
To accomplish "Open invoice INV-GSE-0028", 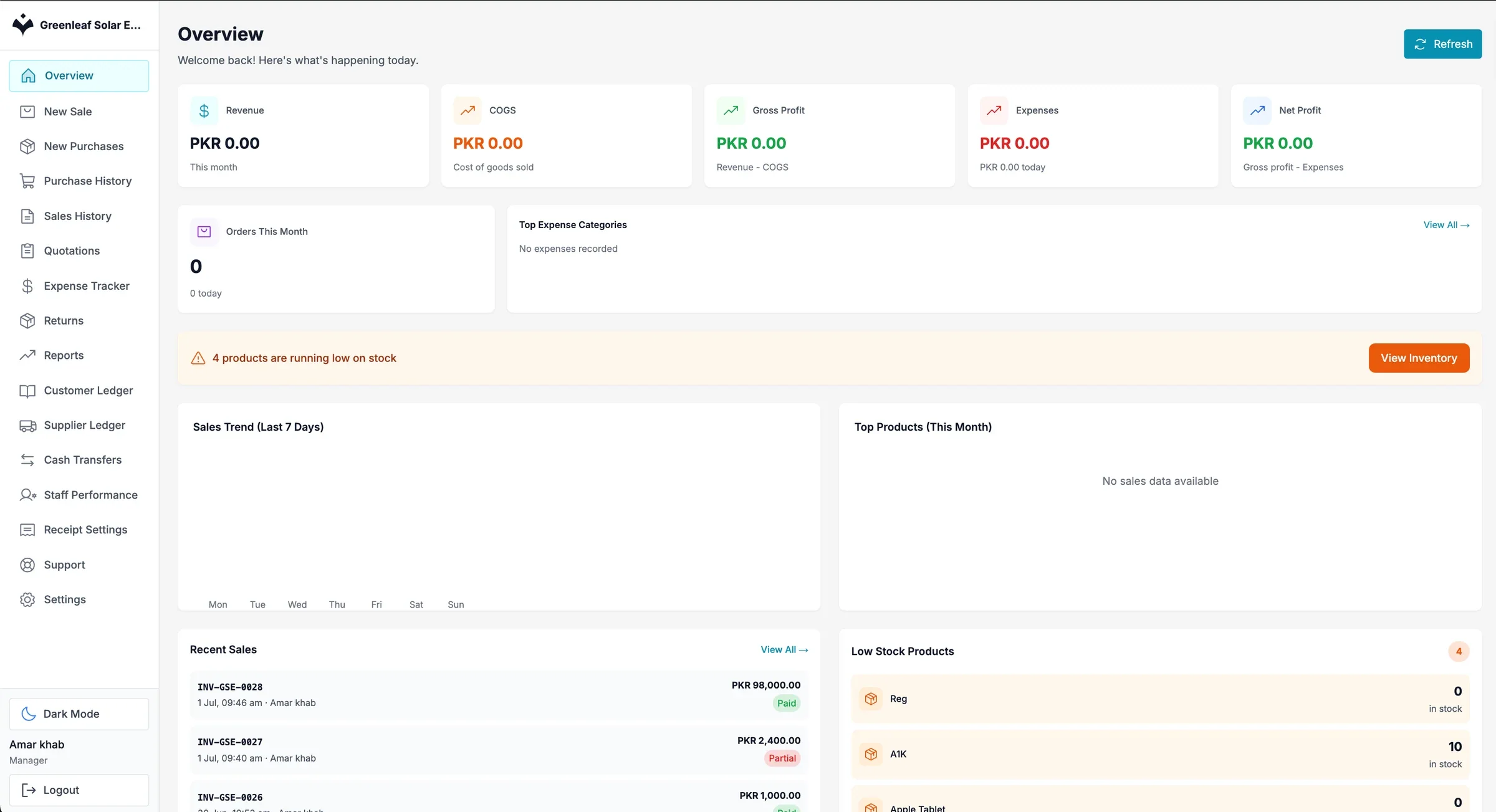I will pyautogui.click(x=499, y=695).
